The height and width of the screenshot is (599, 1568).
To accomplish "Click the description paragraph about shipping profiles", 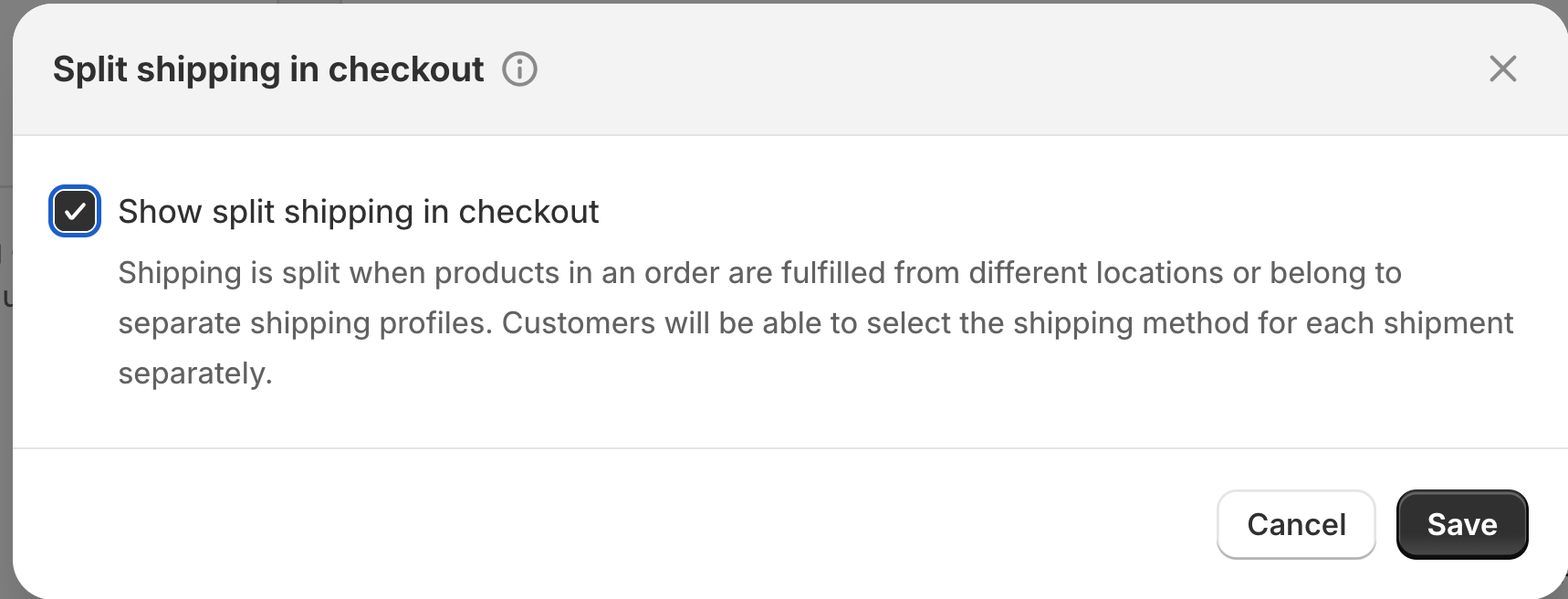I will coord(815,323).
